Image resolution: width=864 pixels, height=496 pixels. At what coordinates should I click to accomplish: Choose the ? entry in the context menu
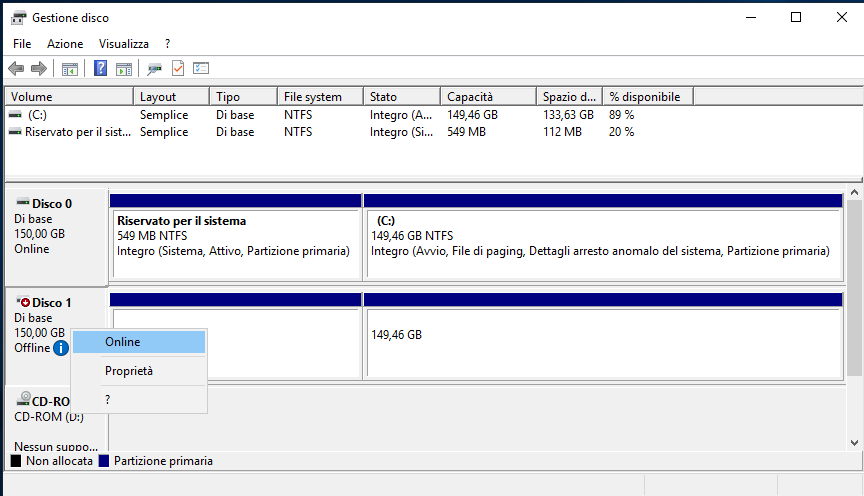(139, 400)
